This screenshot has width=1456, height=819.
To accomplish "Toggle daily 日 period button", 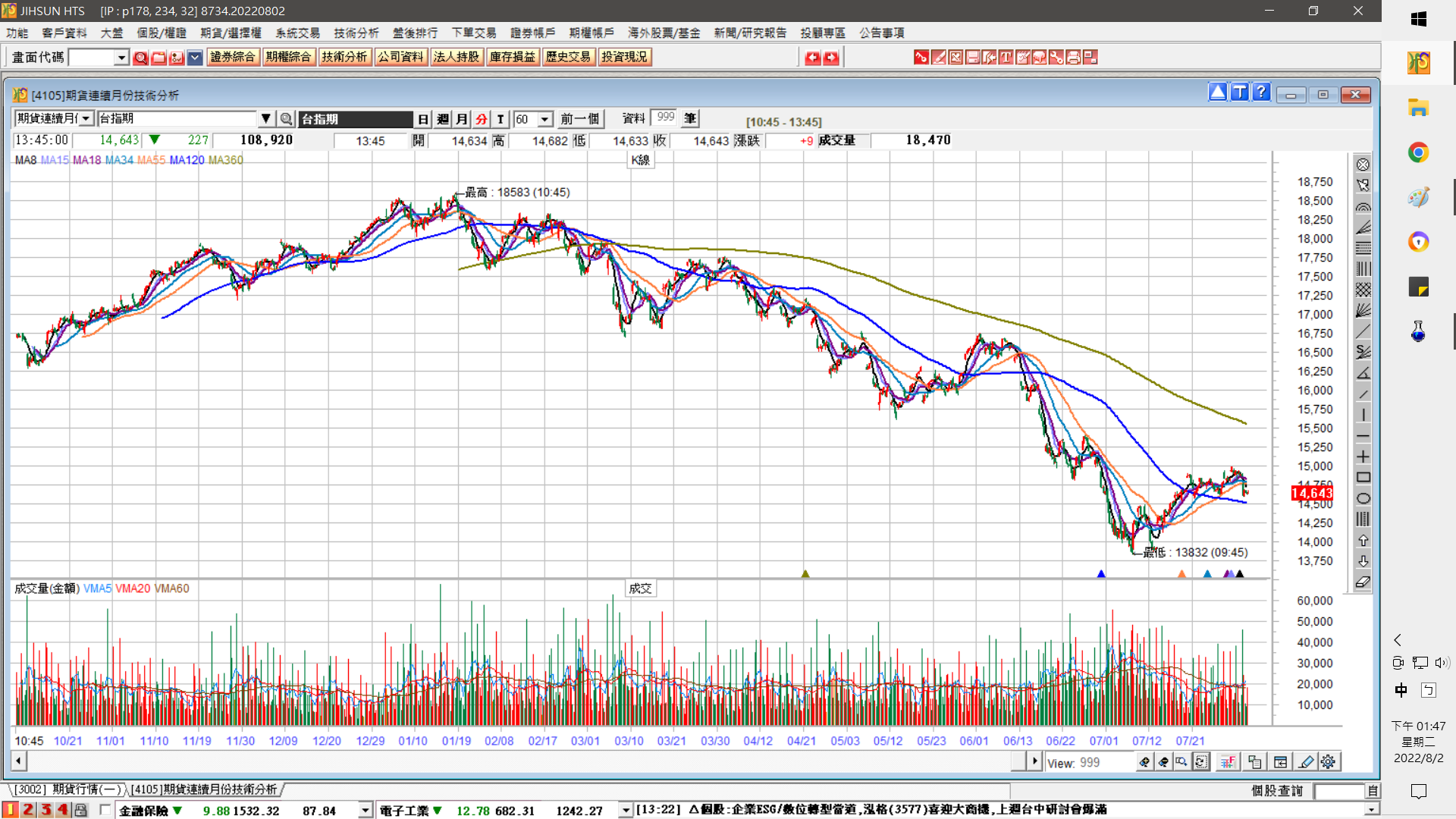I will pyautogui.click(x=423, y=119).
